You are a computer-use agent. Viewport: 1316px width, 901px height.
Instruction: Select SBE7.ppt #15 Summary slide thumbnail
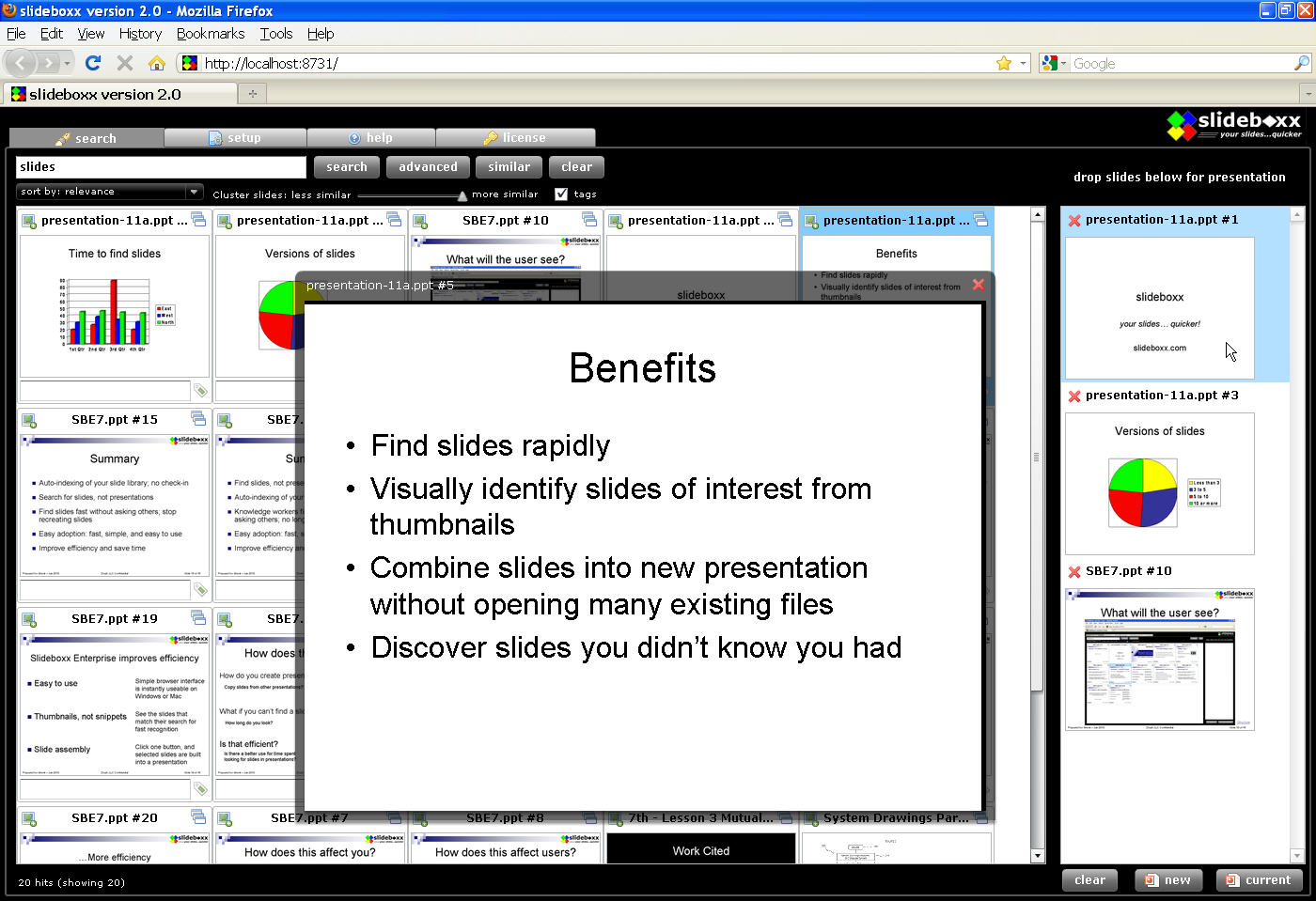[115, 505]
